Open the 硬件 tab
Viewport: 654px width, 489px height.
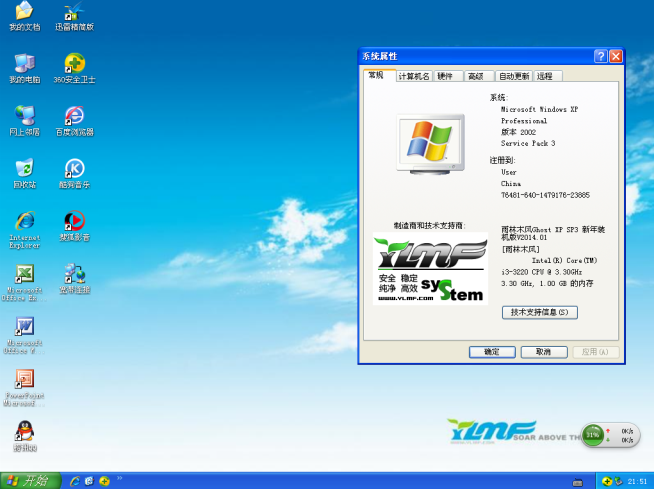(x=448, y=76)
